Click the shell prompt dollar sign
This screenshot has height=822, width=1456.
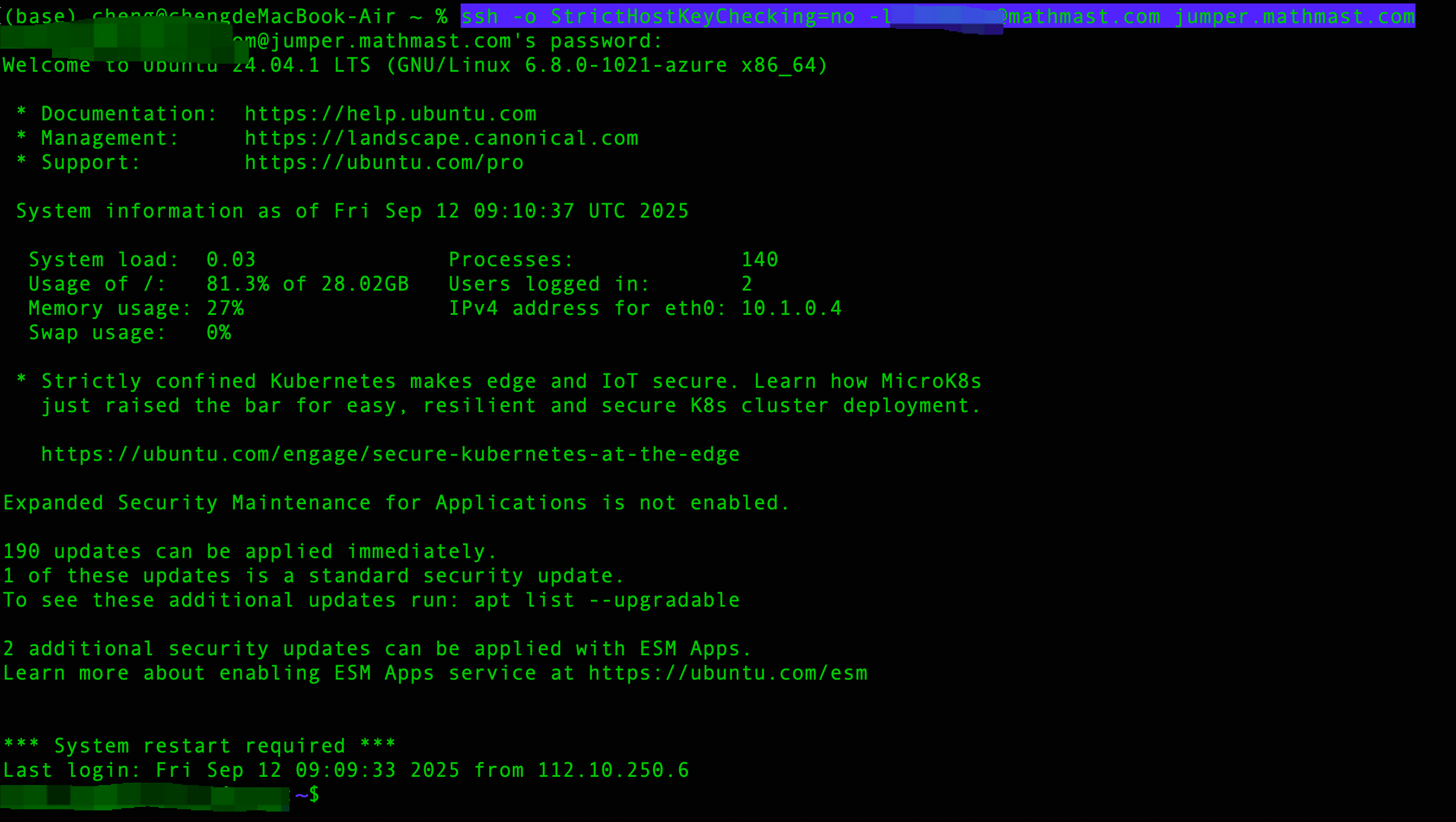coord(314,794)
